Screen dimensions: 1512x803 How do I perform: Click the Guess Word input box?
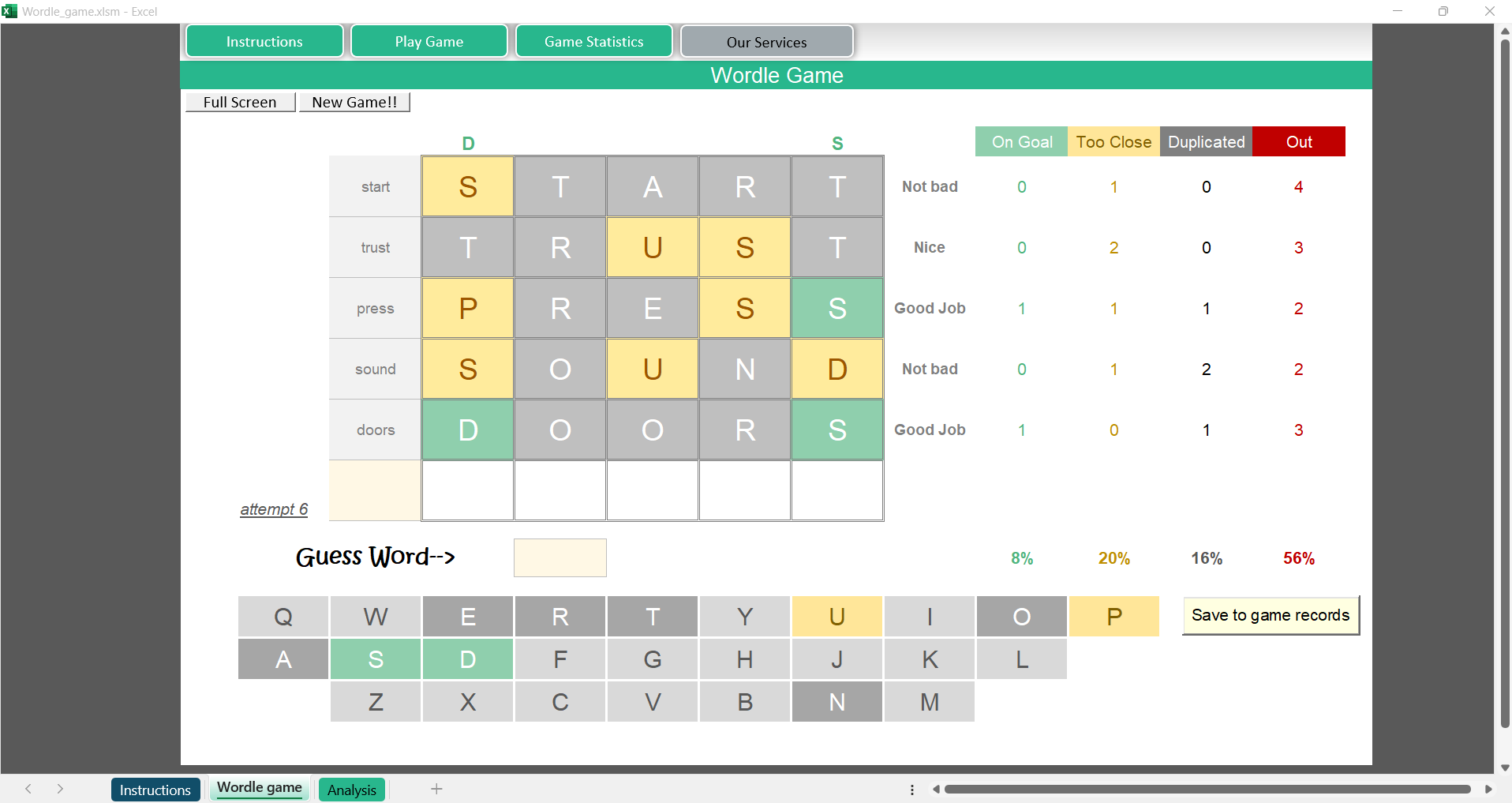tap(560, 557)
